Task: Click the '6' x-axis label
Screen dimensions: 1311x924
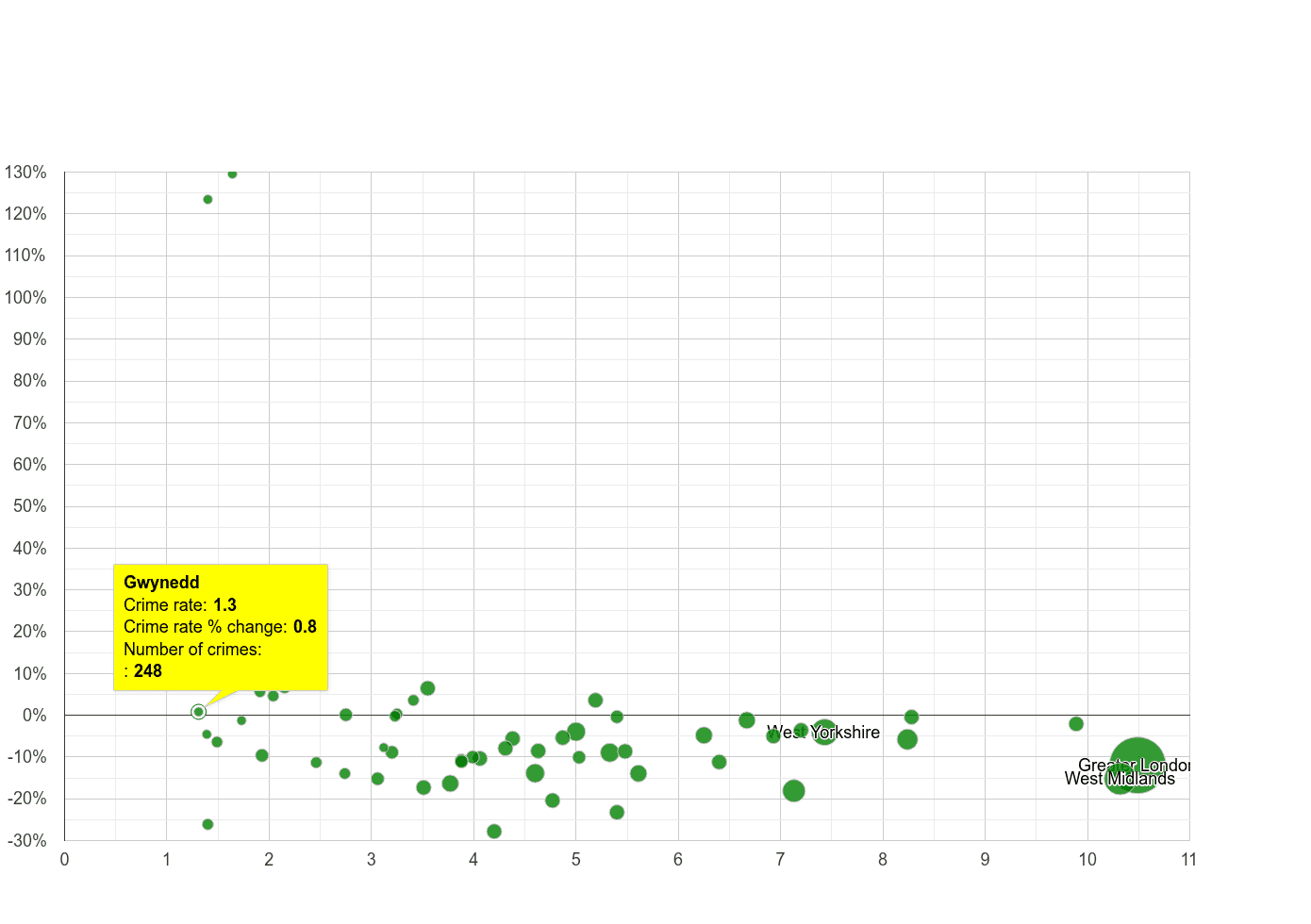Action: pos(678,859)
